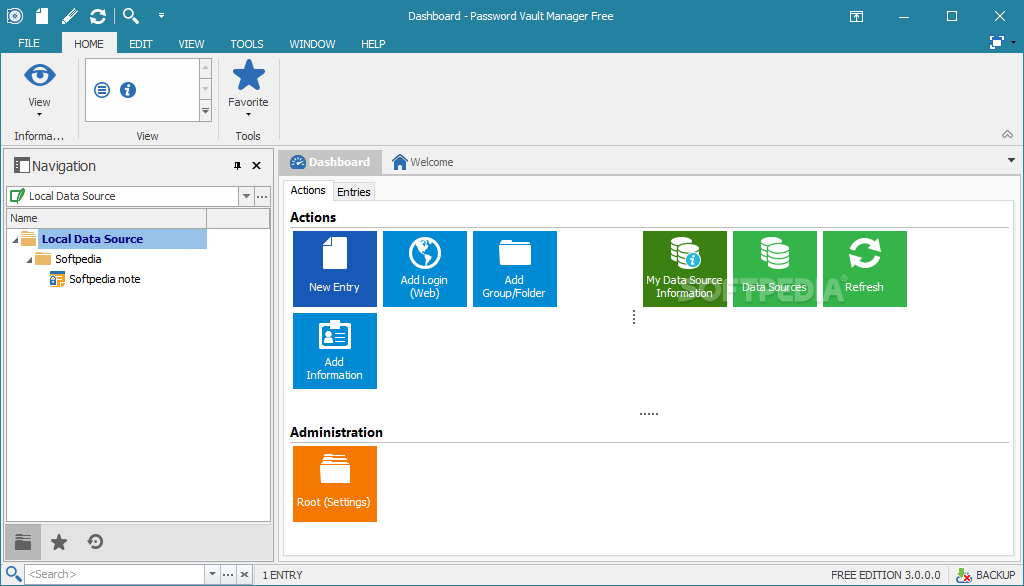This screenshot has height=586, width=1024.
Task: Show the vault folder view at panel bottom
Action: [24, 542]
